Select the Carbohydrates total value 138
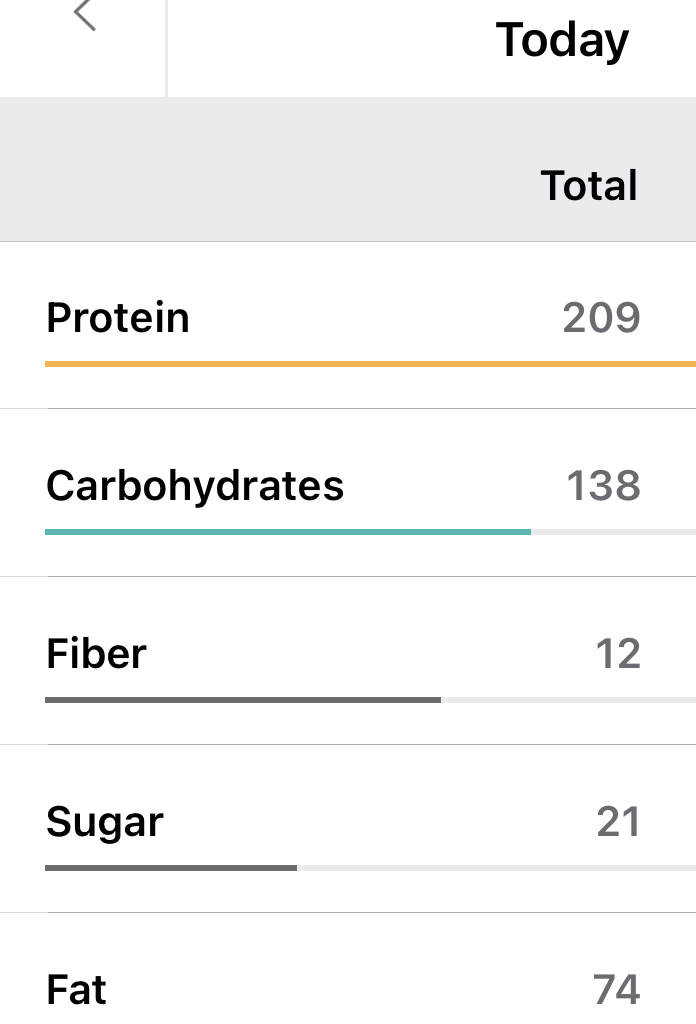The height and width of the screenshot is (1024, 696). coord(603,486)
